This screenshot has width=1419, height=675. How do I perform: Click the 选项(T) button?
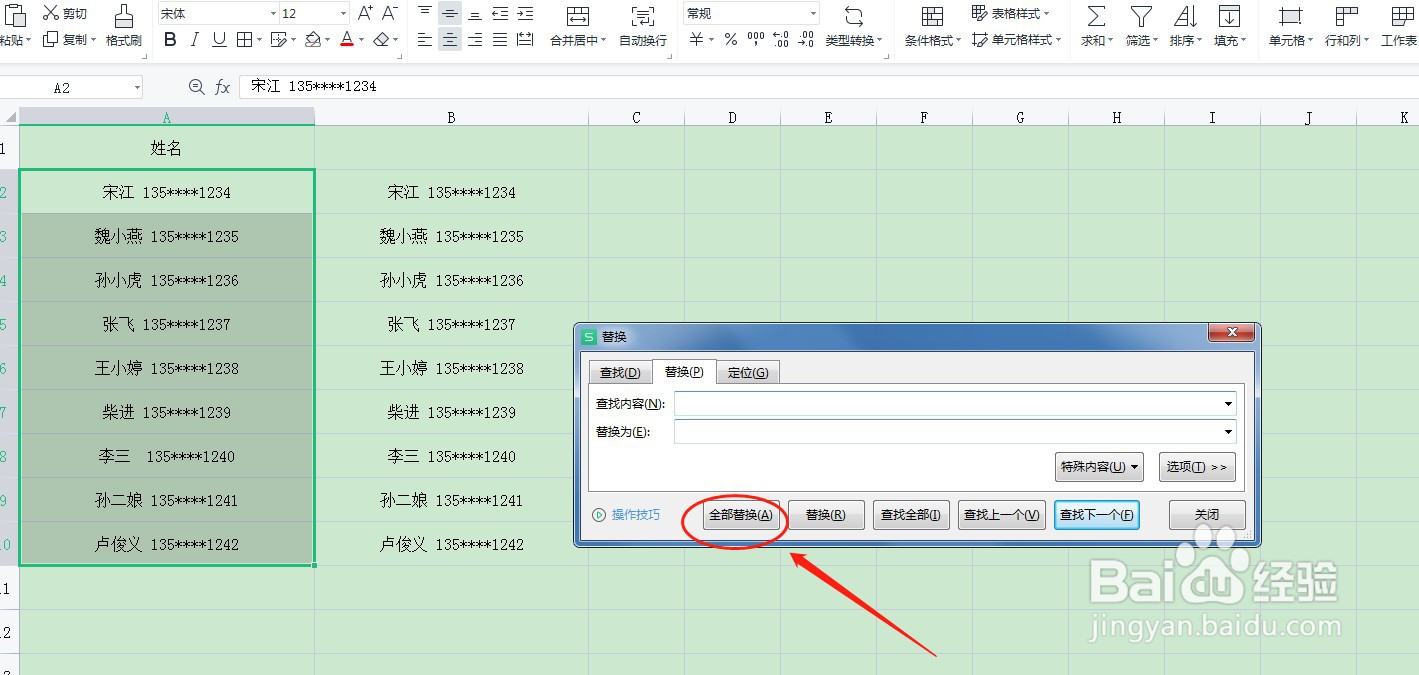pos(1196,466)
